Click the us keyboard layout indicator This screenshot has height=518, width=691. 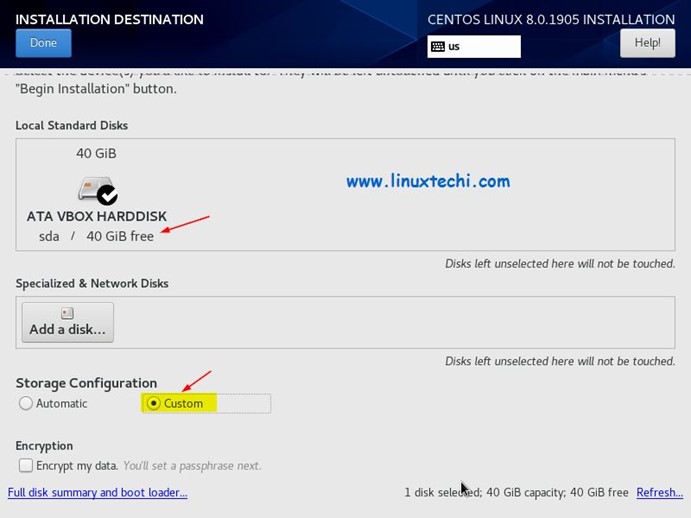coord(474,46)
